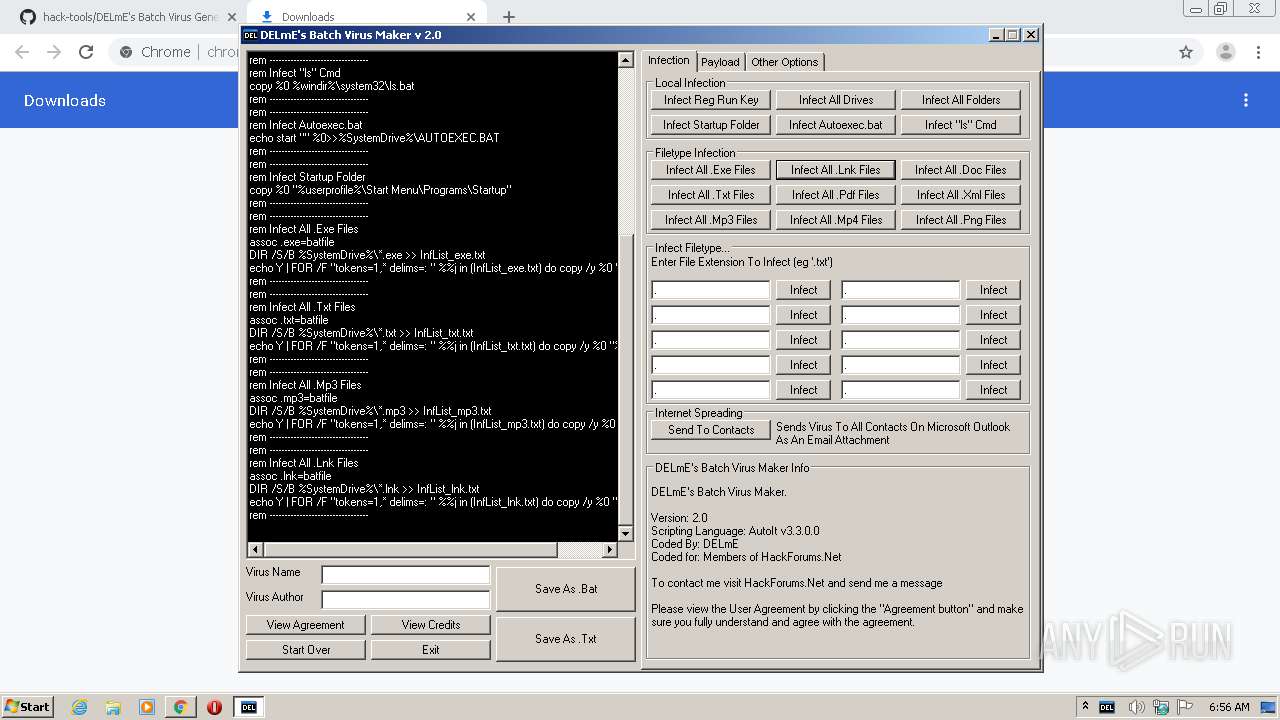Click the Send To Contacts button
Image resolution: width=1280 pixels, height=720 pixels.
(x=711, y=430)
